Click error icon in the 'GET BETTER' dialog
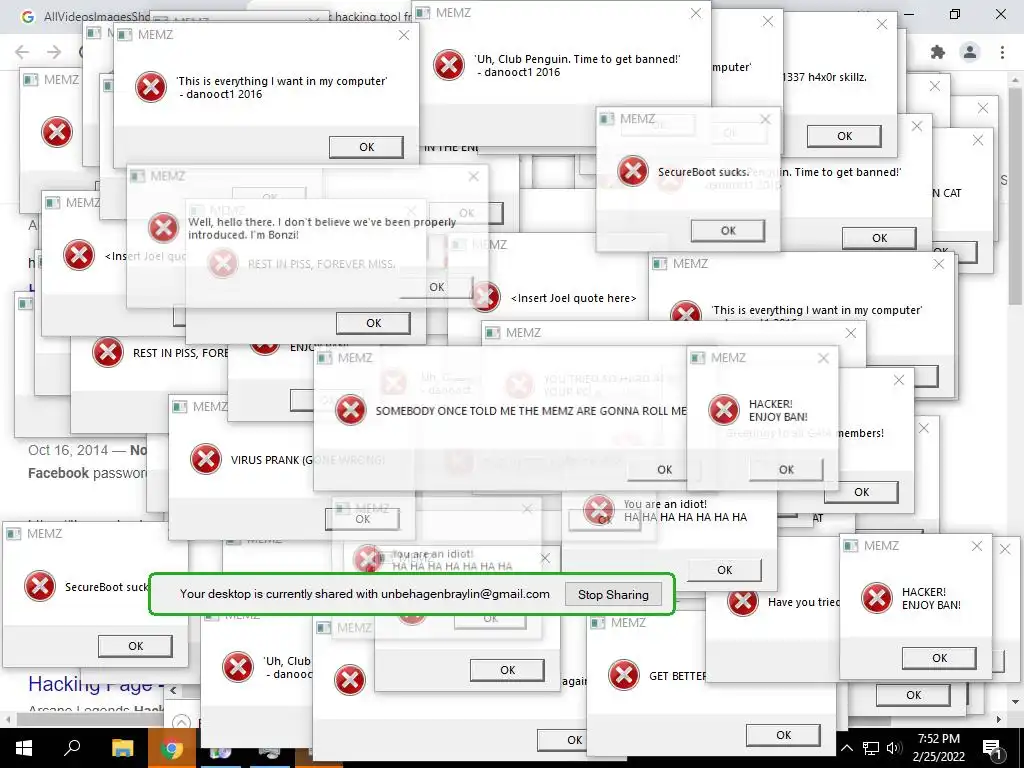 tap(624, 675)
